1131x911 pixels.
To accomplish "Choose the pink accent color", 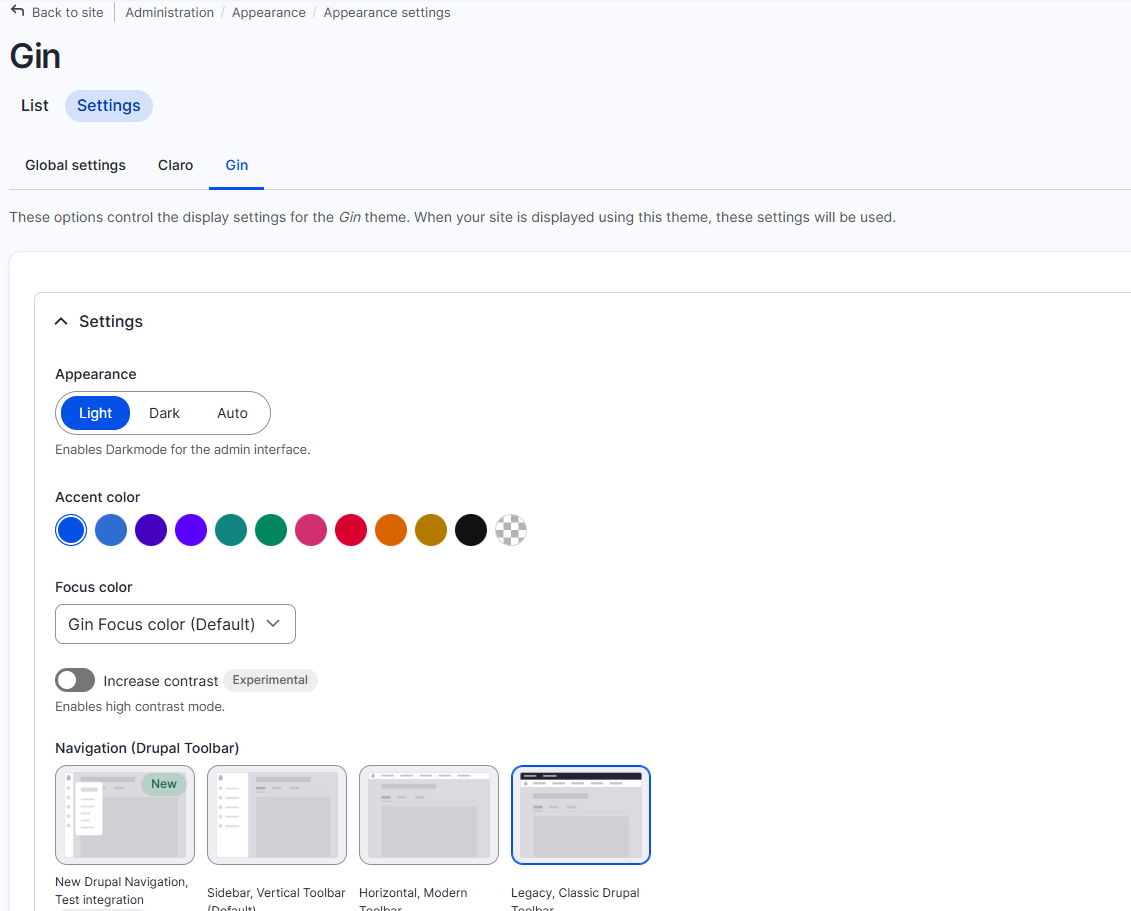I will point(311,530).
